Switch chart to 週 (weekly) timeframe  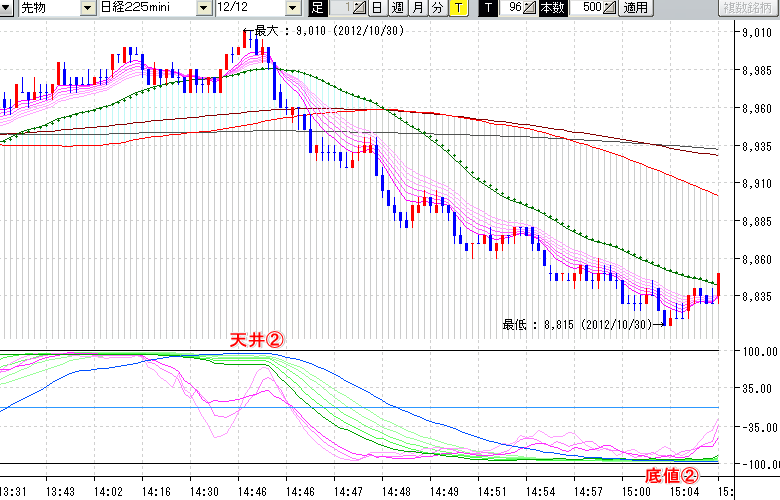397,8
